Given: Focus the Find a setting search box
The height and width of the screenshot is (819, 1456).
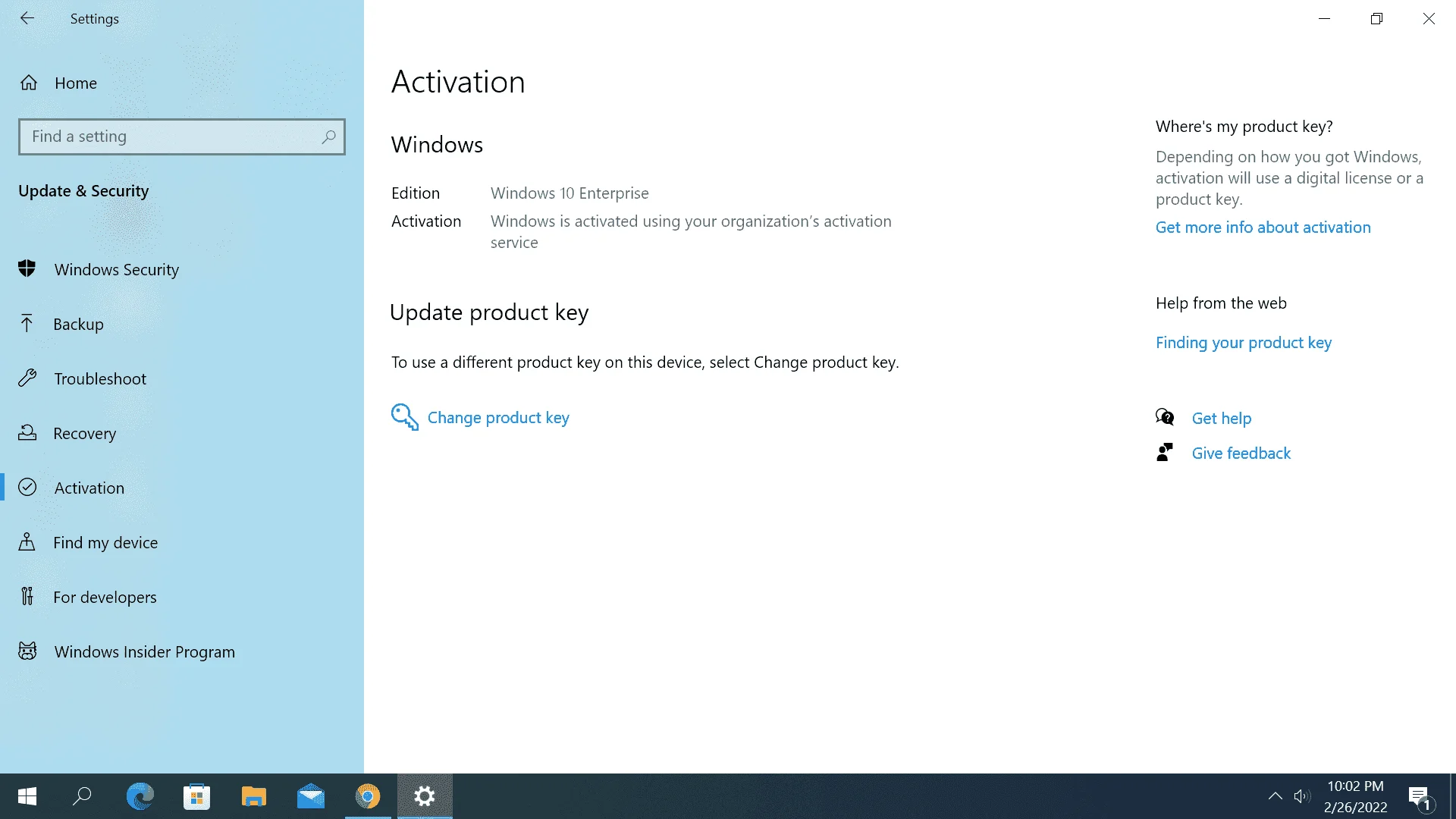Looking at the screenshot, I should (x=182, y=136).
